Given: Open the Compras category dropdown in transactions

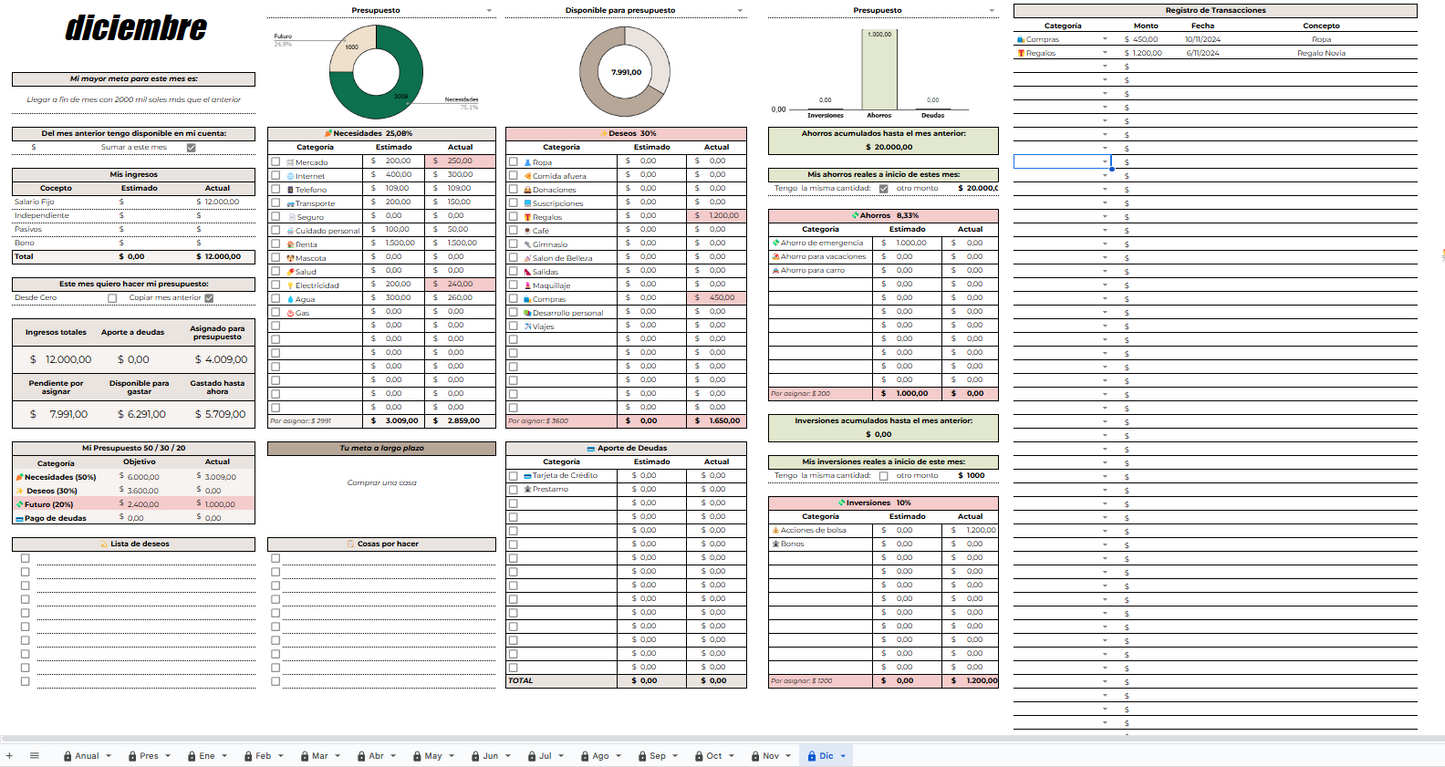Looking at the screenshot, I should click(1105, 39).
